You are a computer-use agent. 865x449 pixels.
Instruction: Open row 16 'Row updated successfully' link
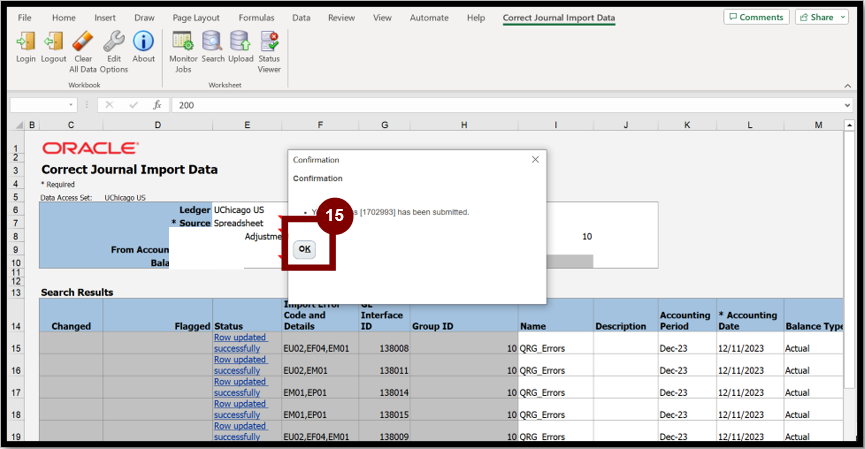point(241,365)
